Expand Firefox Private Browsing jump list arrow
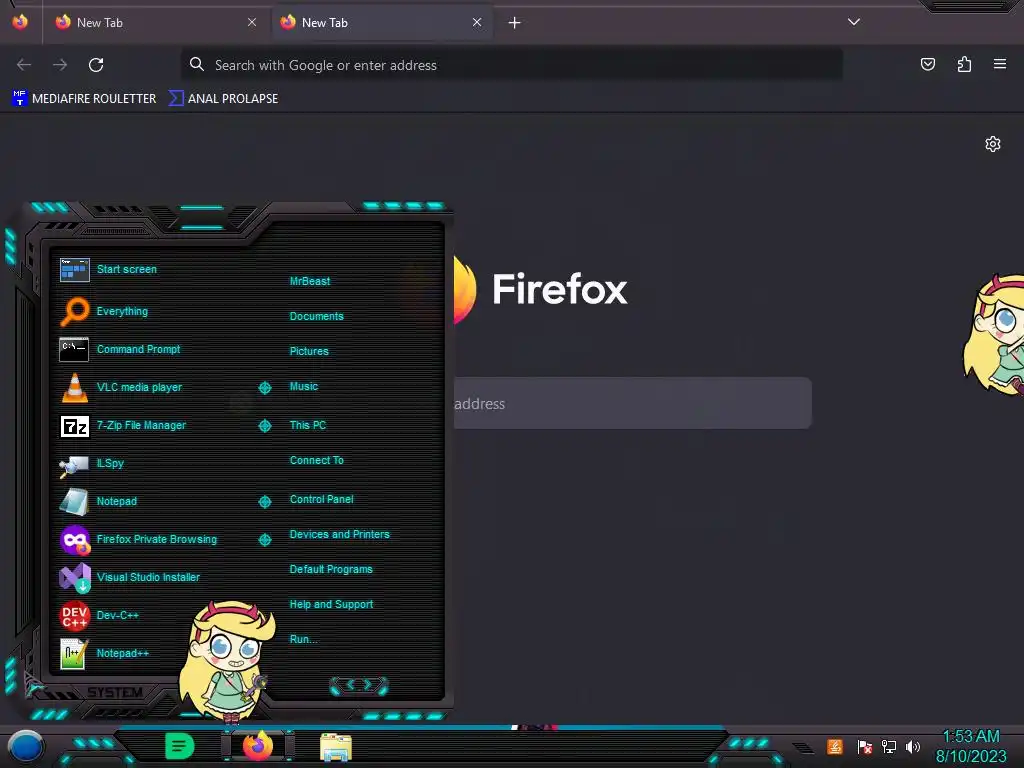Screen dimensions: 1024x768 pyautogui.click(x=264, y=539)
